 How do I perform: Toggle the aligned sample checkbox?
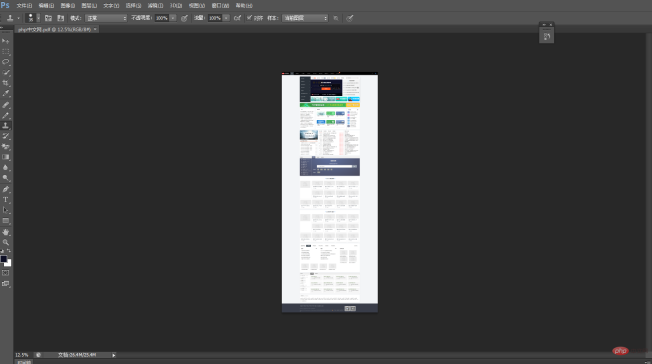[x=249, y=18]
